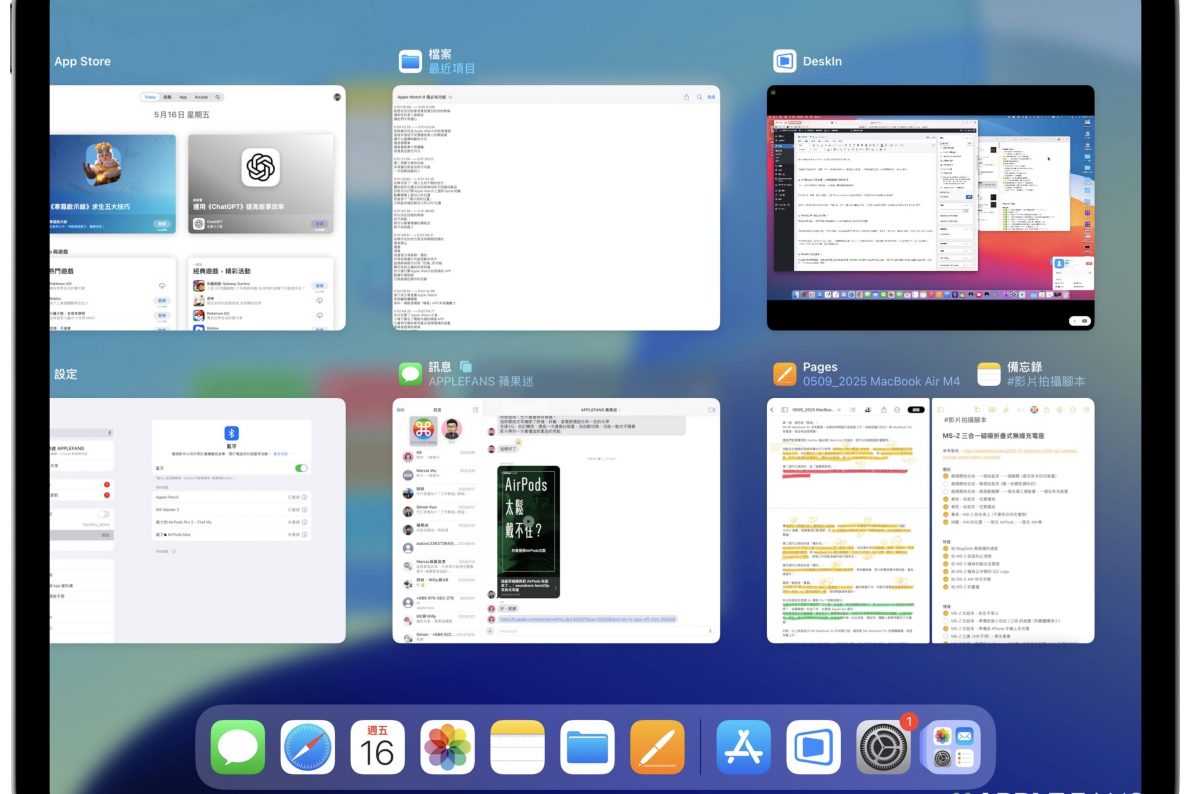Open Messages from the dock
The image size is (1191, 794).
(238, 747)
